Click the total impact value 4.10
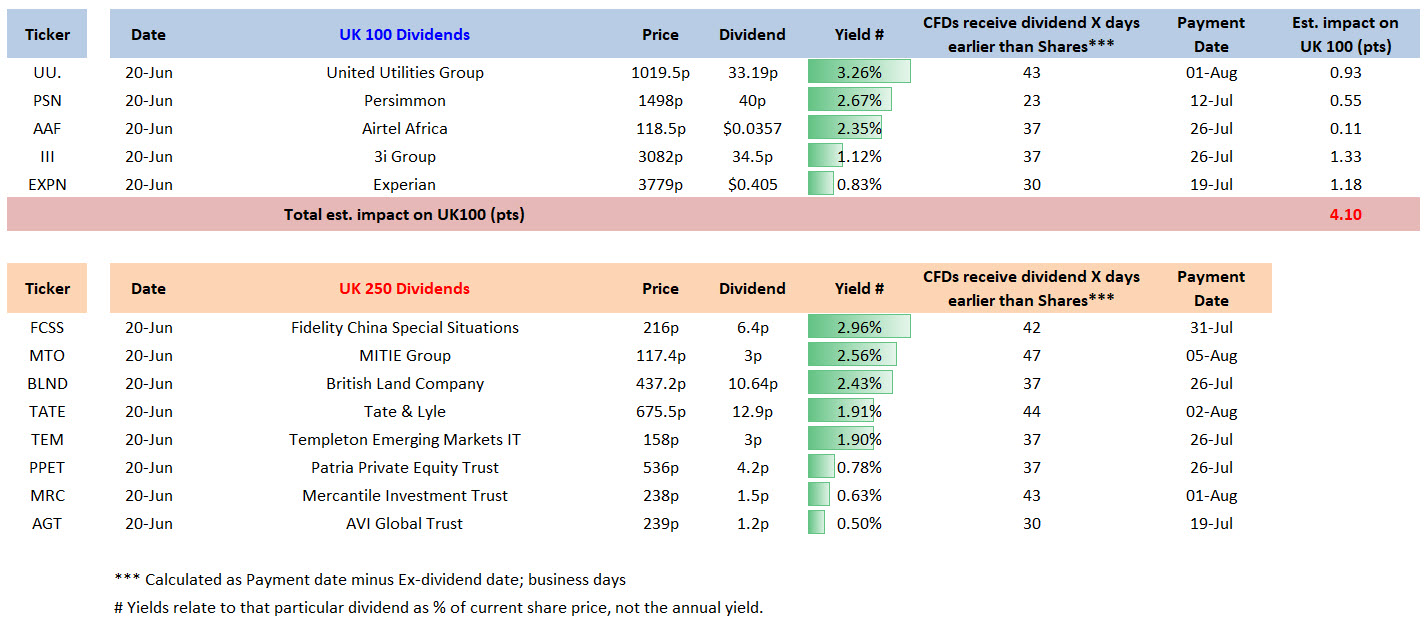The height and width of the screenshot is (632, 1427). point(1345,214)
